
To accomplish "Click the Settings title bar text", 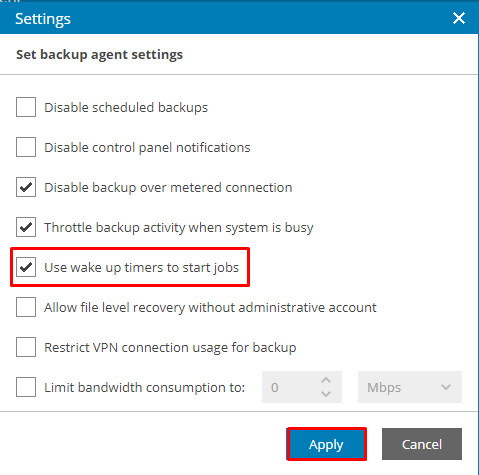I will click(x=43, y=19).
